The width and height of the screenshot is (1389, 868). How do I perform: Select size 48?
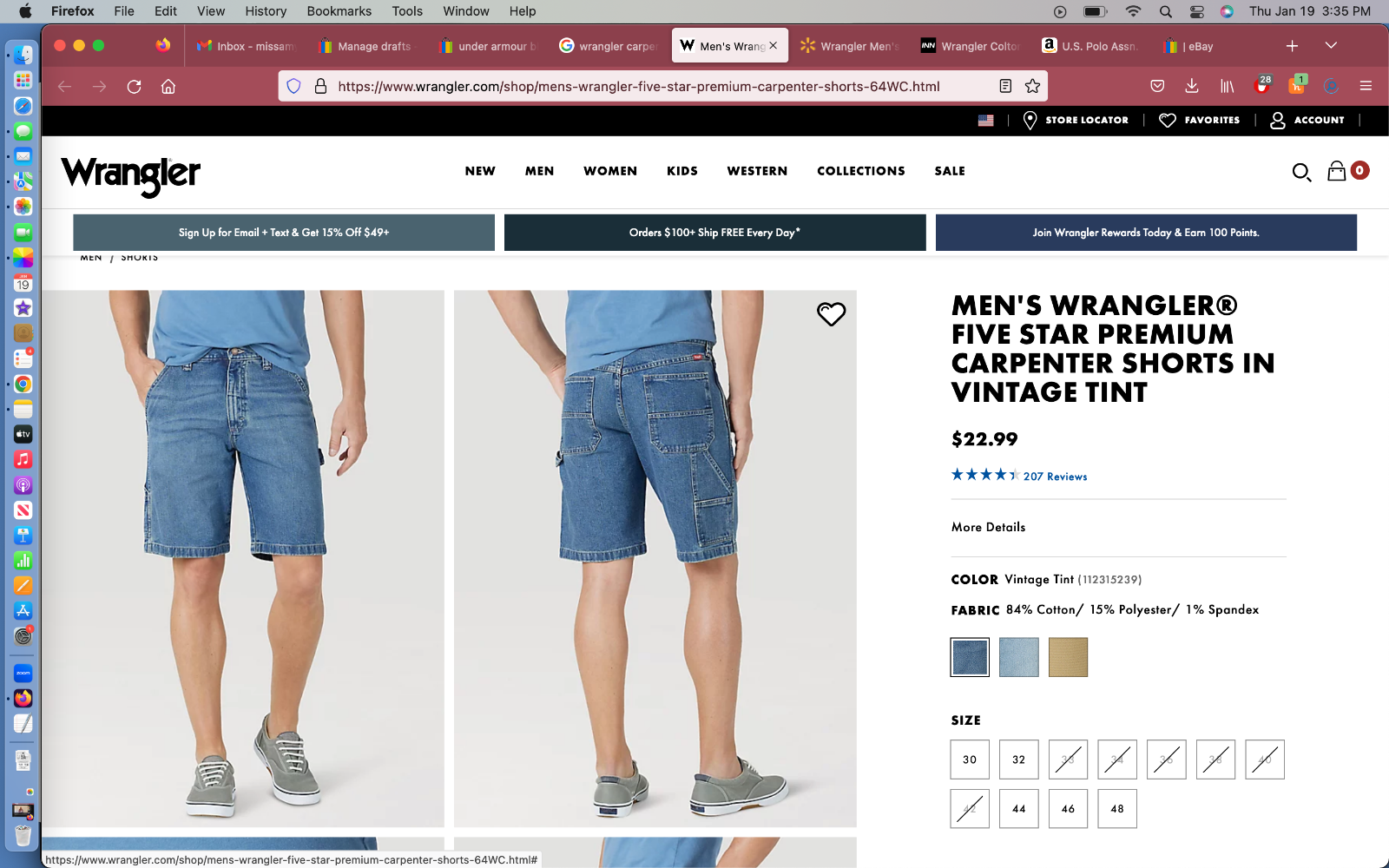click(1117, 809)
